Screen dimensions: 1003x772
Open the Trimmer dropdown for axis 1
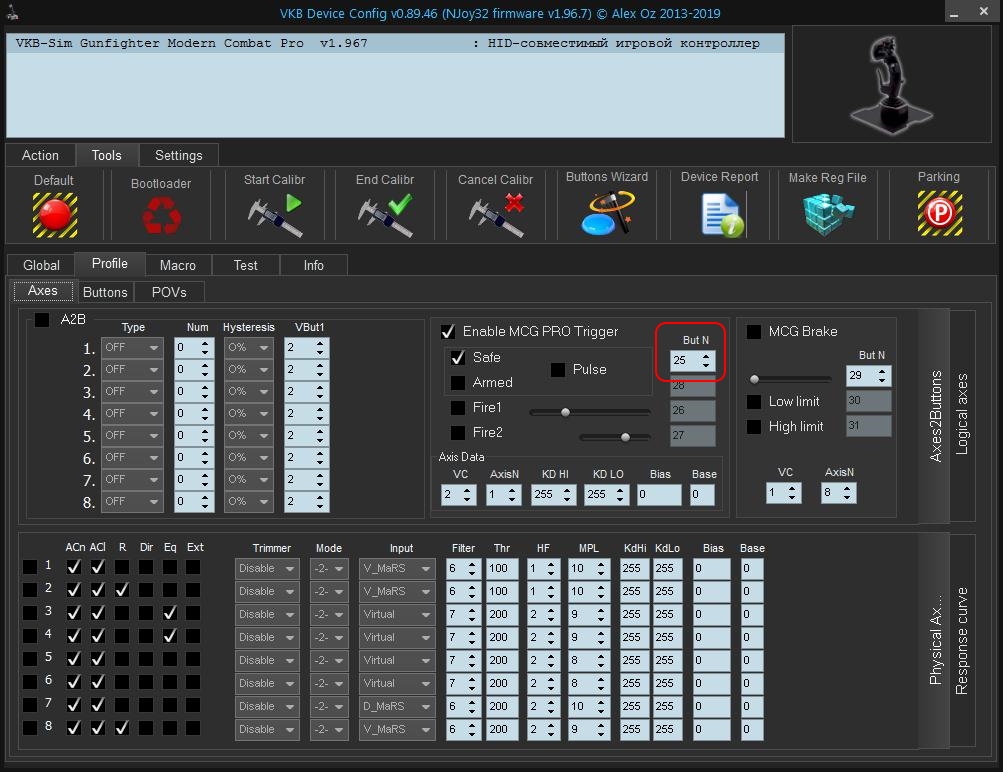click(267, 568)
